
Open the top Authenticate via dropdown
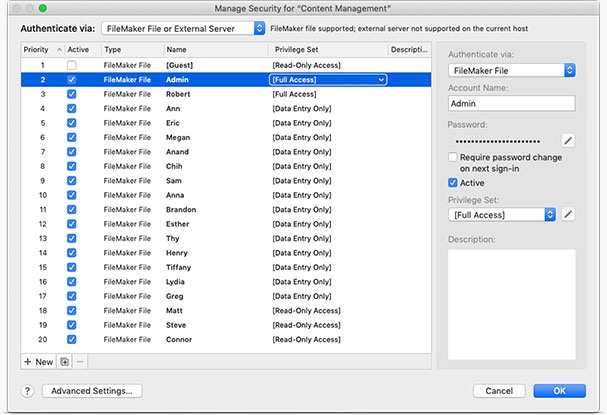pos(183,29)
